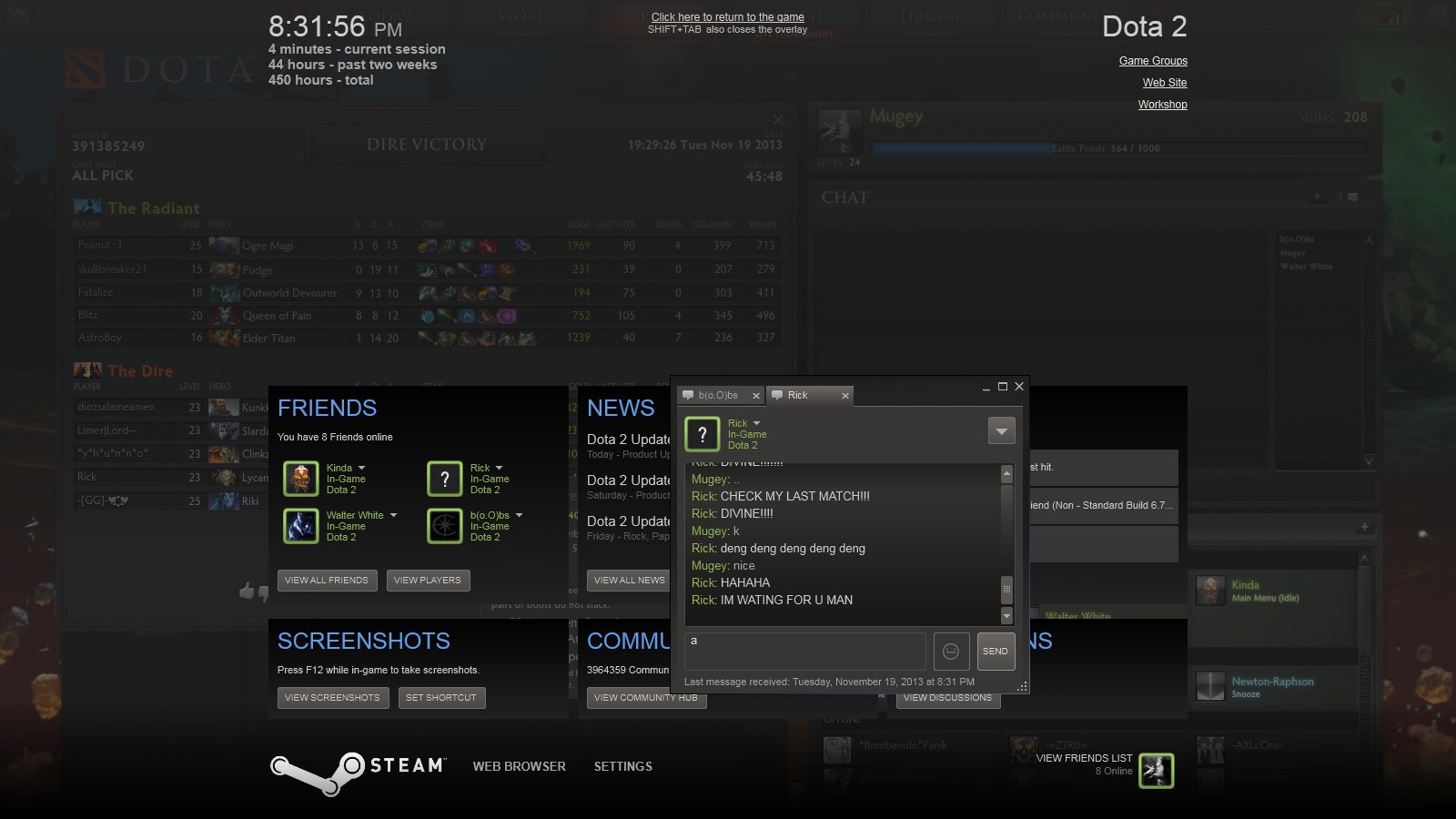The width and height of the screenshot is (1456, 819).
Task: Click VIEW ALL FRIENDS button
Action: click(x=327, y=581)
